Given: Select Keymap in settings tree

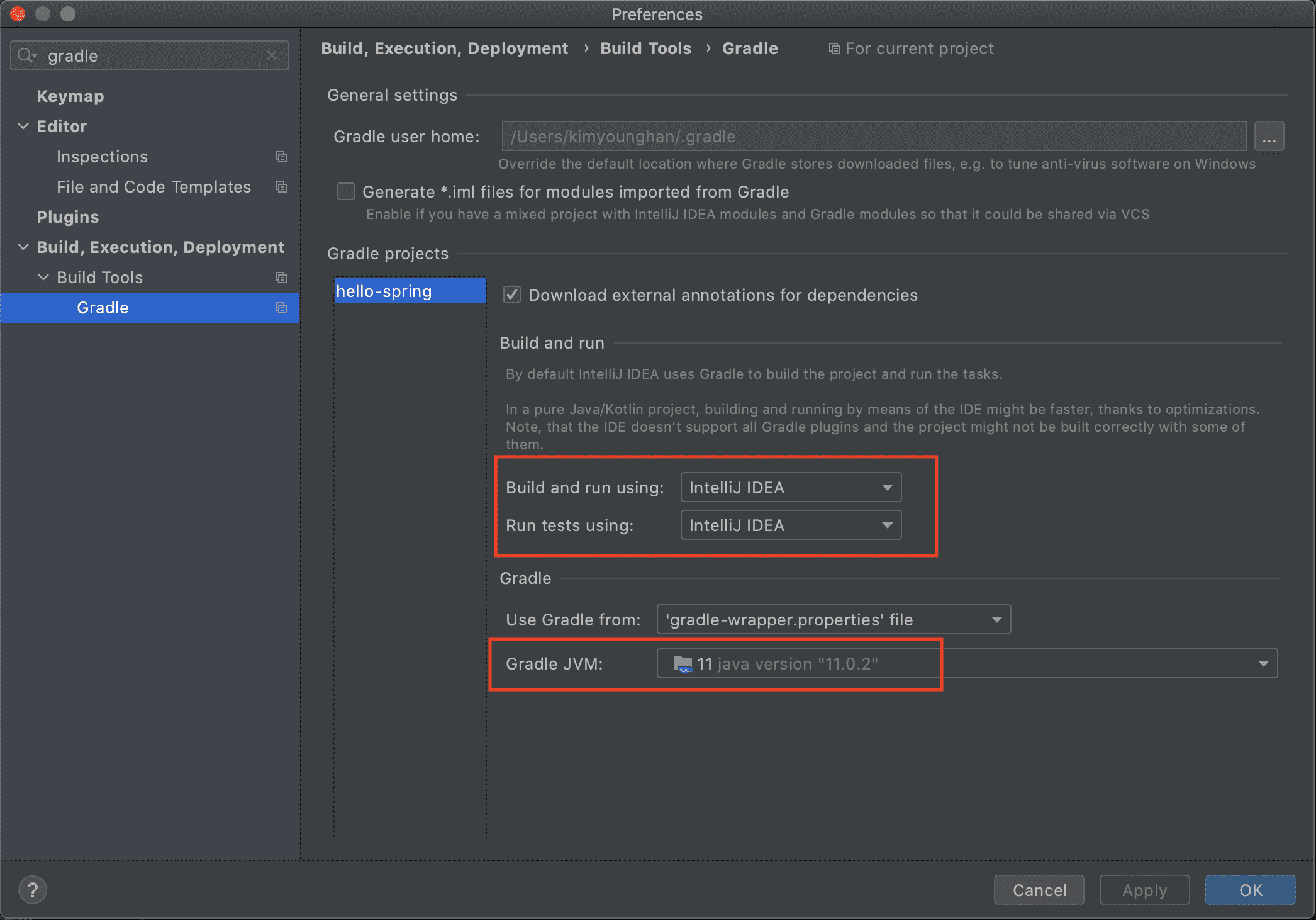Looking at the screenshot, I should [70, 96].
